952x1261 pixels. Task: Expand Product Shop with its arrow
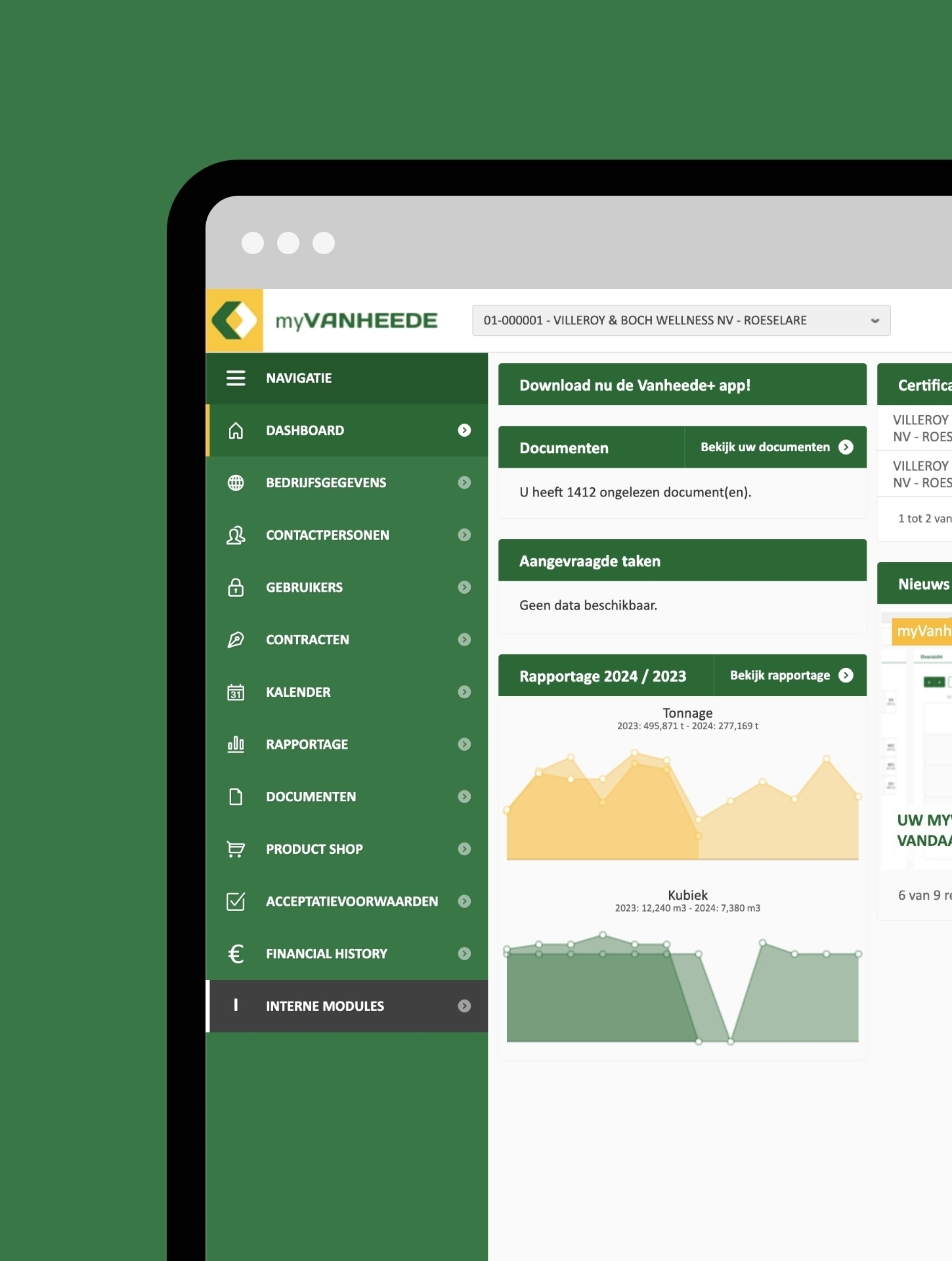[464, 849]
